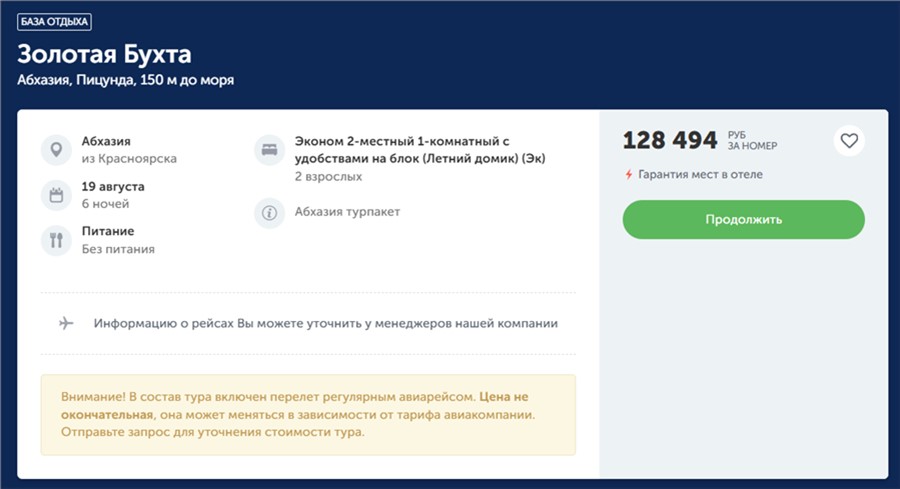This screenshot has width=900, height=489.
Task: Click the Питание Без питания text
Action: pos(118,240)
